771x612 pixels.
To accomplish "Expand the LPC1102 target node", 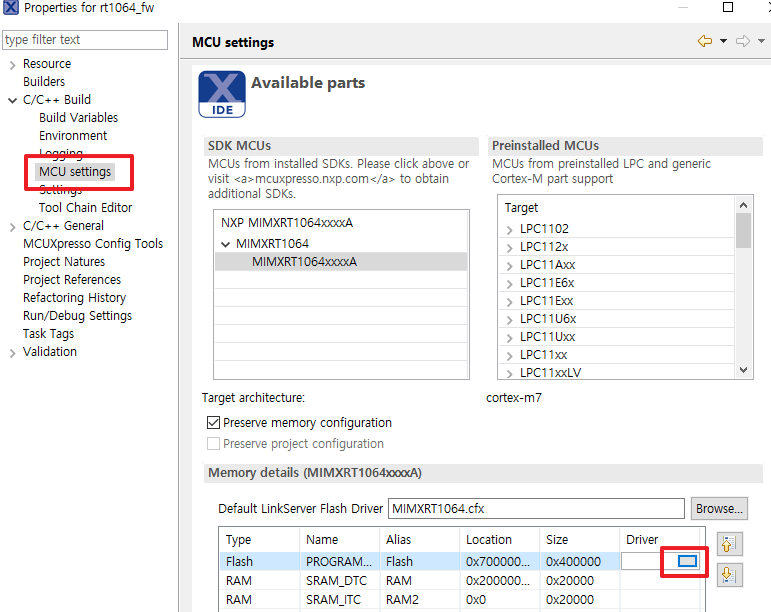I will (509, 230).
